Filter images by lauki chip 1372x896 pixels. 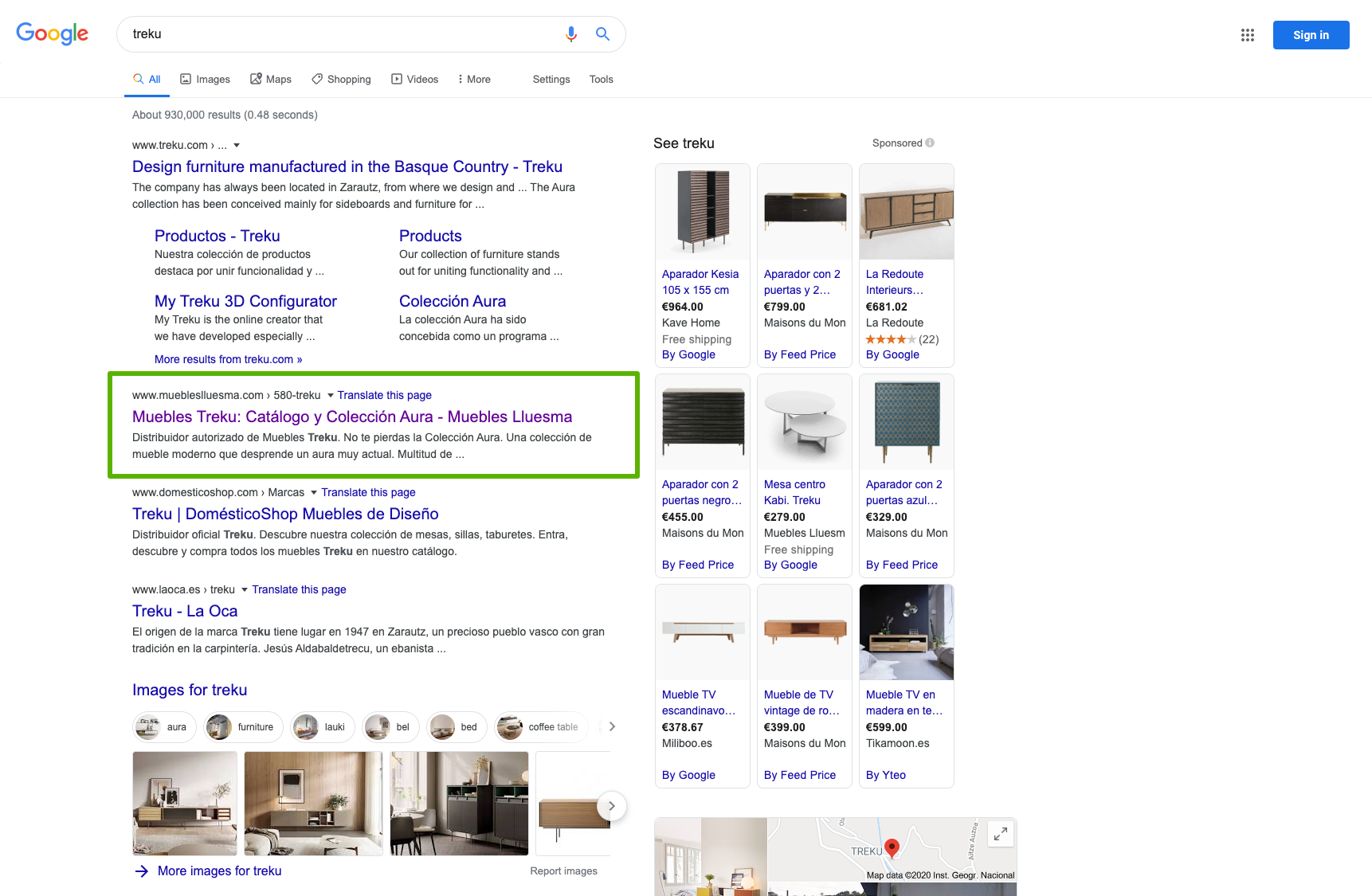pyautogui.click(x=322, y=727)
